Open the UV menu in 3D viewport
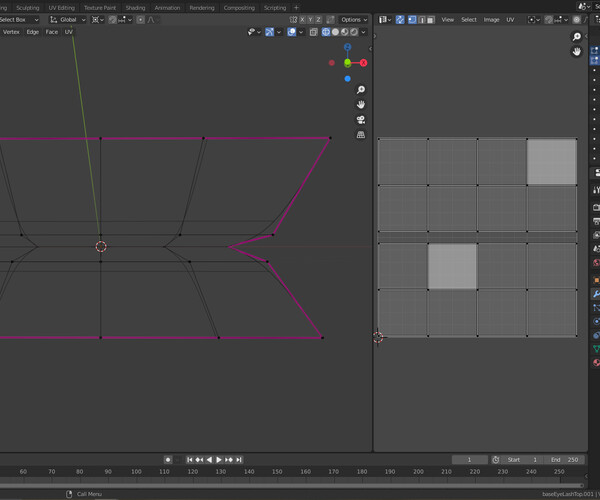Screen dimensions: 600x500 click(68, 32)
